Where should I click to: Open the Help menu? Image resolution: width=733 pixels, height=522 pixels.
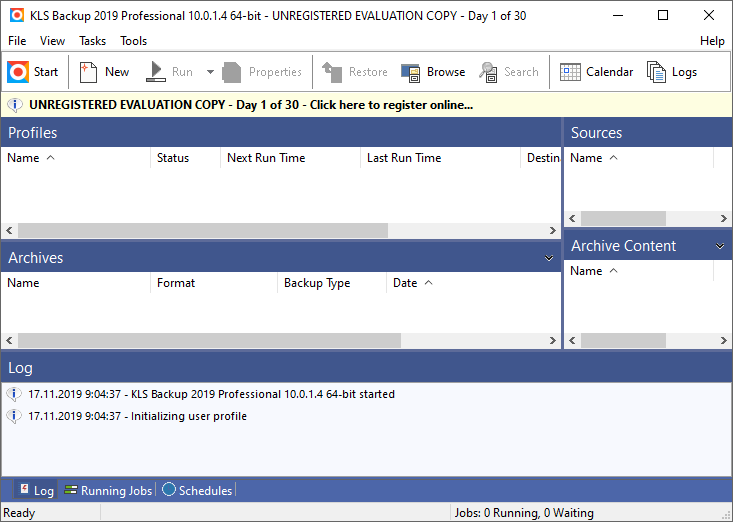712,41
